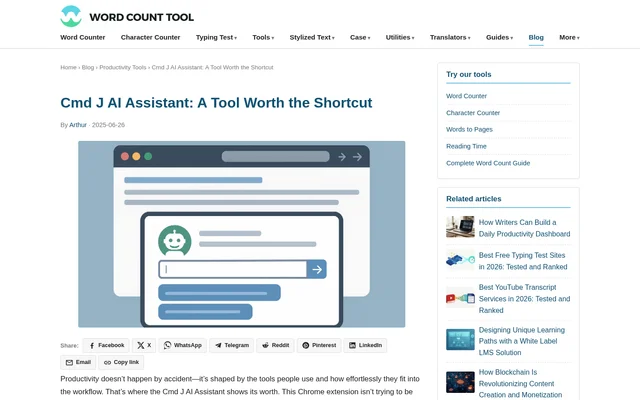Open Stylized Text dropdown
The image size is (640, 400).
(x=312, y=37)
